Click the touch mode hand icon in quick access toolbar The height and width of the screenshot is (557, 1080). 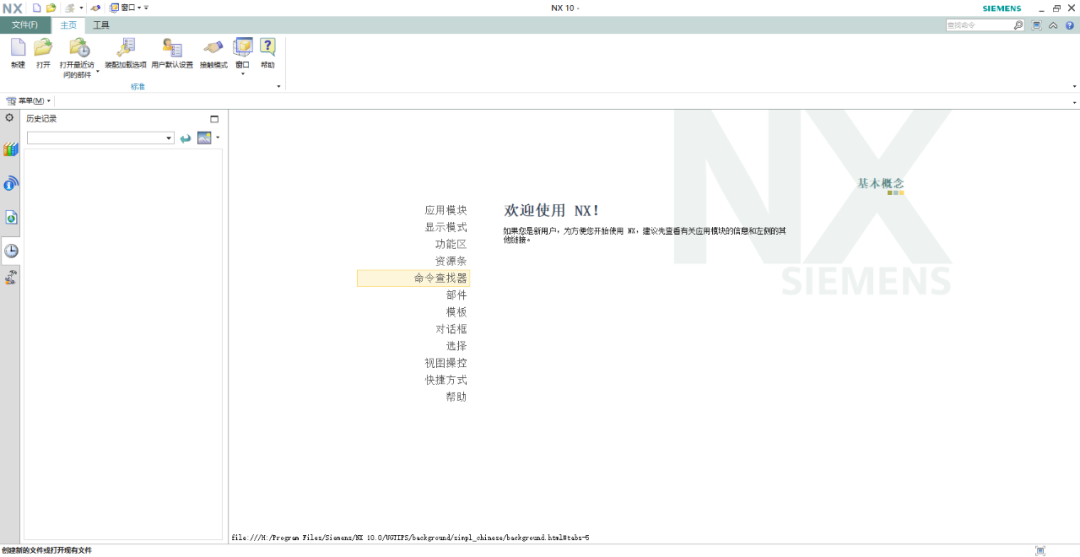coord(96,8)
